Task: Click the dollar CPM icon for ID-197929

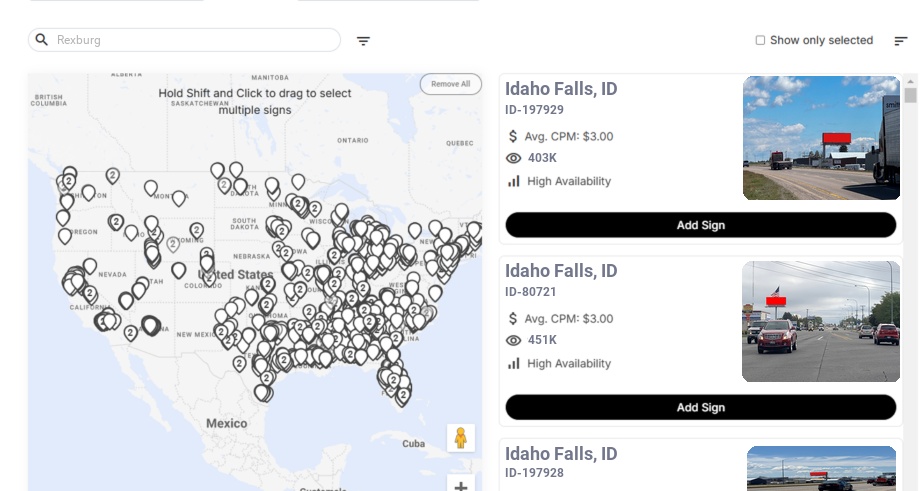Action: coord(514,136)
